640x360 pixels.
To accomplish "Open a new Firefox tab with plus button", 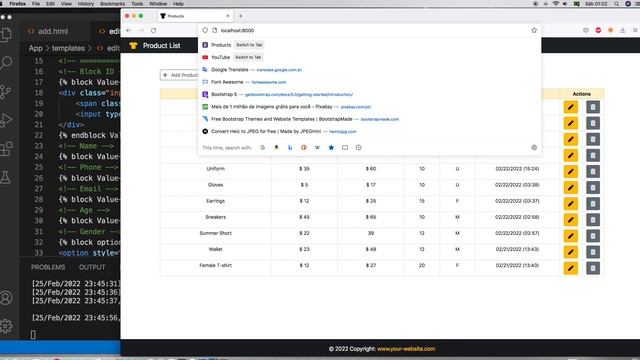I will click(240, 16).
